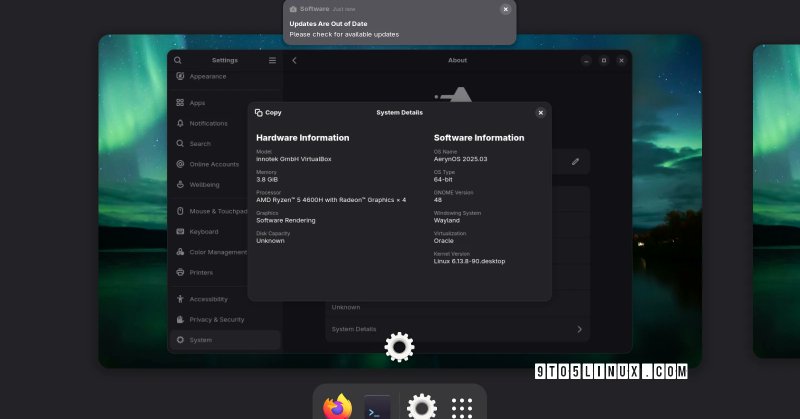Go back using the About page arrow
The height and width of the screenshot is (419, 800).
point(294,60)
